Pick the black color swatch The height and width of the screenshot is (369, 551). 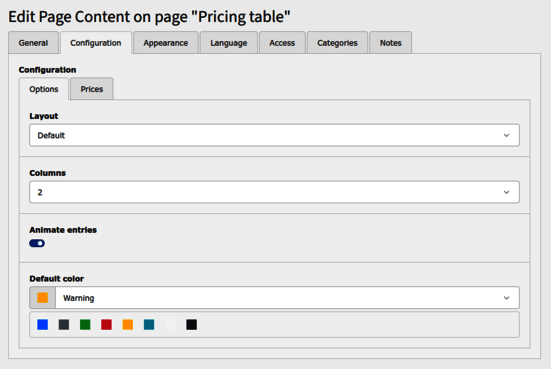pyautogui.click(x=192, y=324)
